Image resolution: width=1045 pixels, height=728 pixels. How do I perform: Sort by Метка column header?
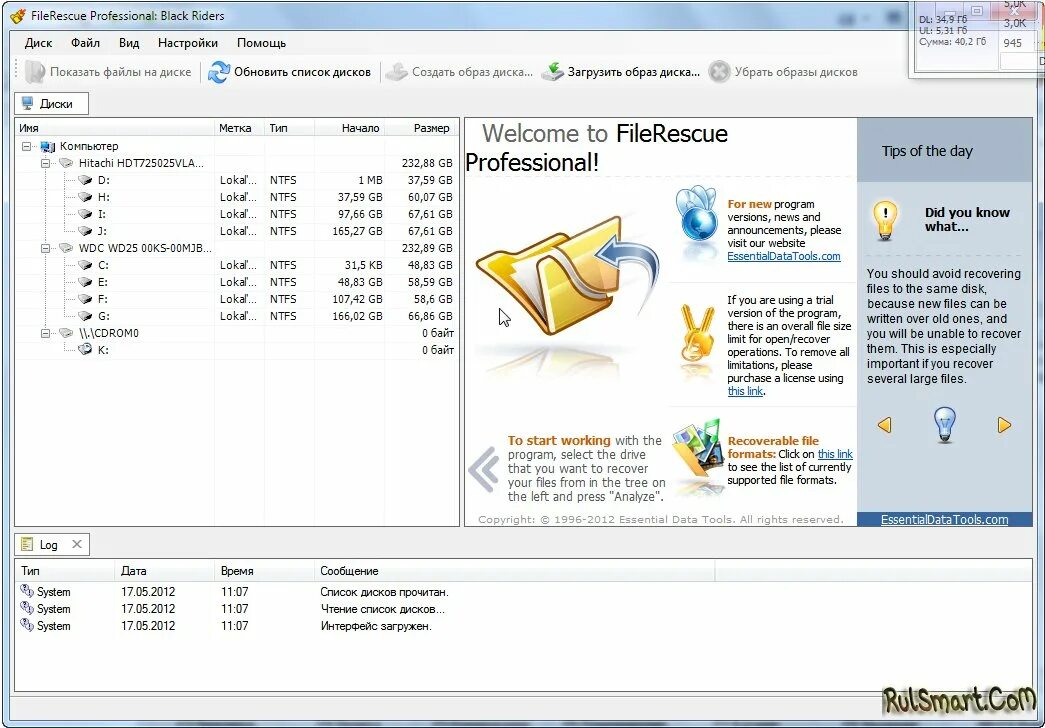[x=240, y=128]
